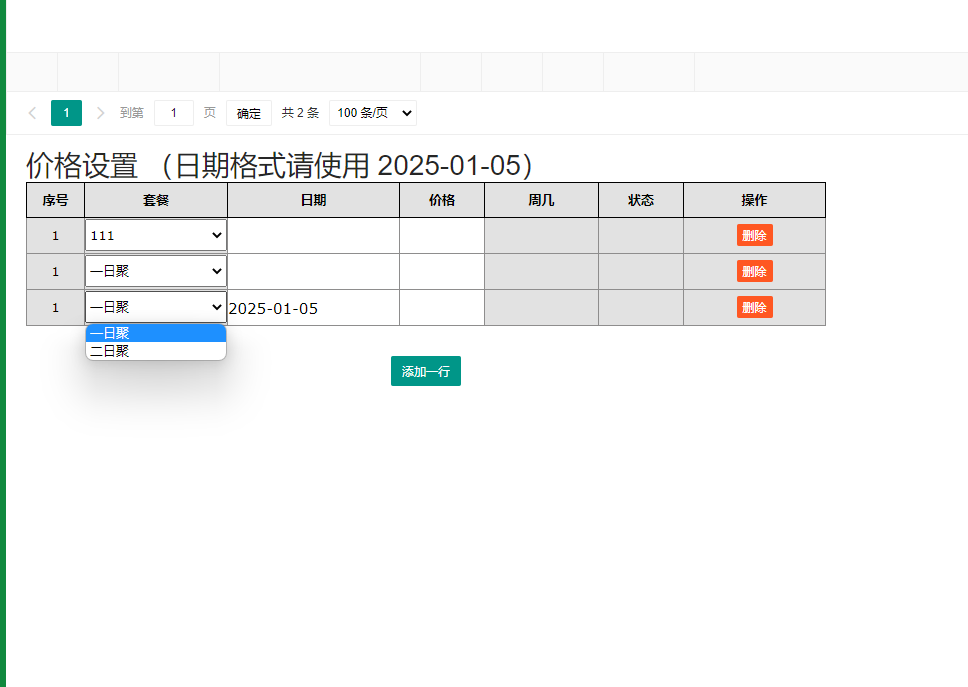Screen dimensions: 968x687
Task: Click the date field containing 2025-01-05
Action: [313, 308]
